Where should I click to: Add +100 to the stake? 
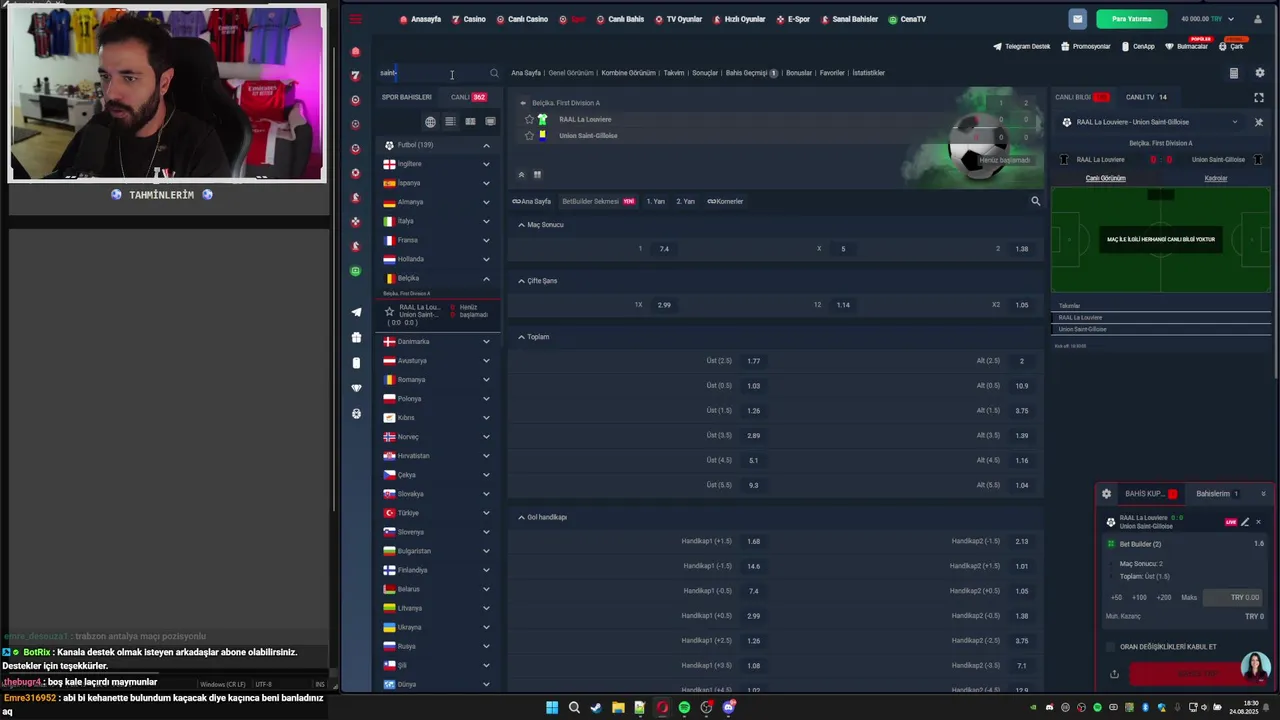point(1139,597)
